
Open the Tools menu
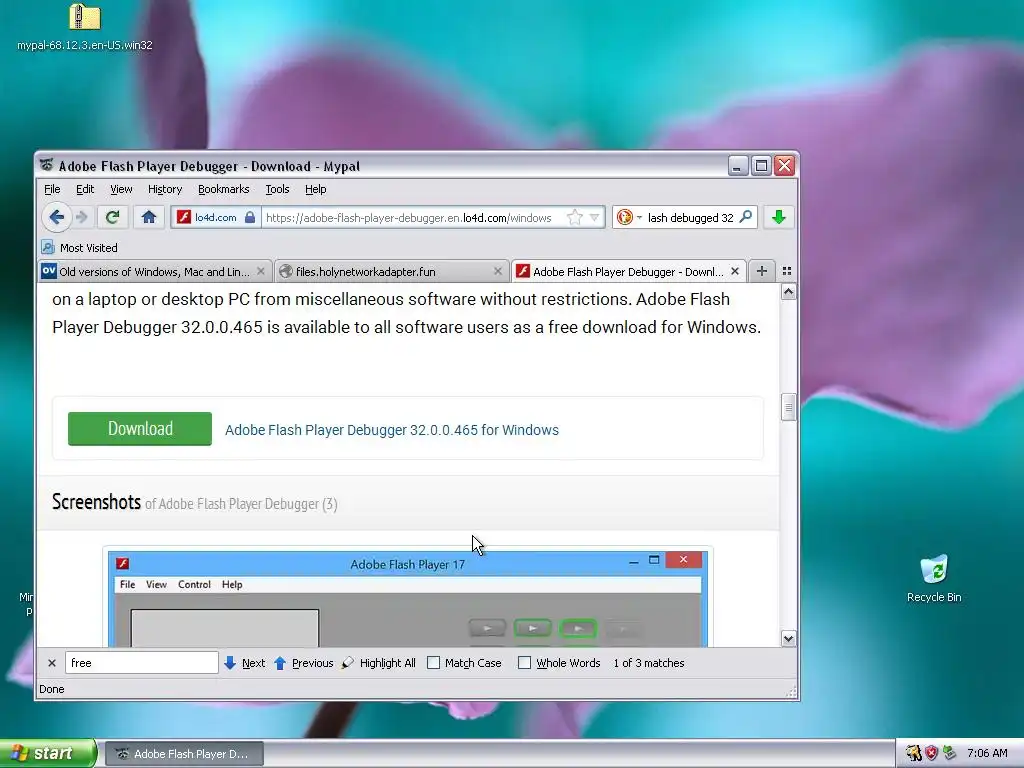coord(277,189)
